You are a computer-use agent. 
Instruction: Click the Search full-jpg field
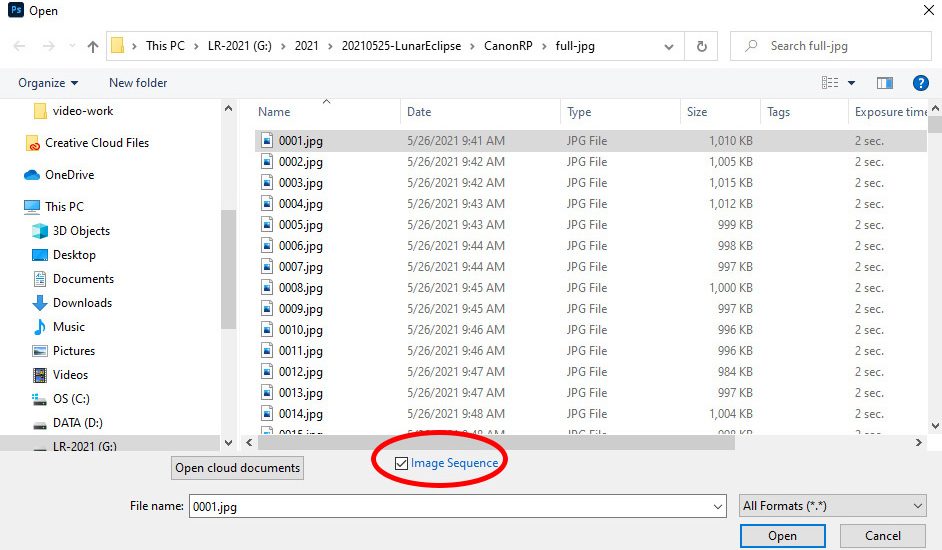(830, 46)
